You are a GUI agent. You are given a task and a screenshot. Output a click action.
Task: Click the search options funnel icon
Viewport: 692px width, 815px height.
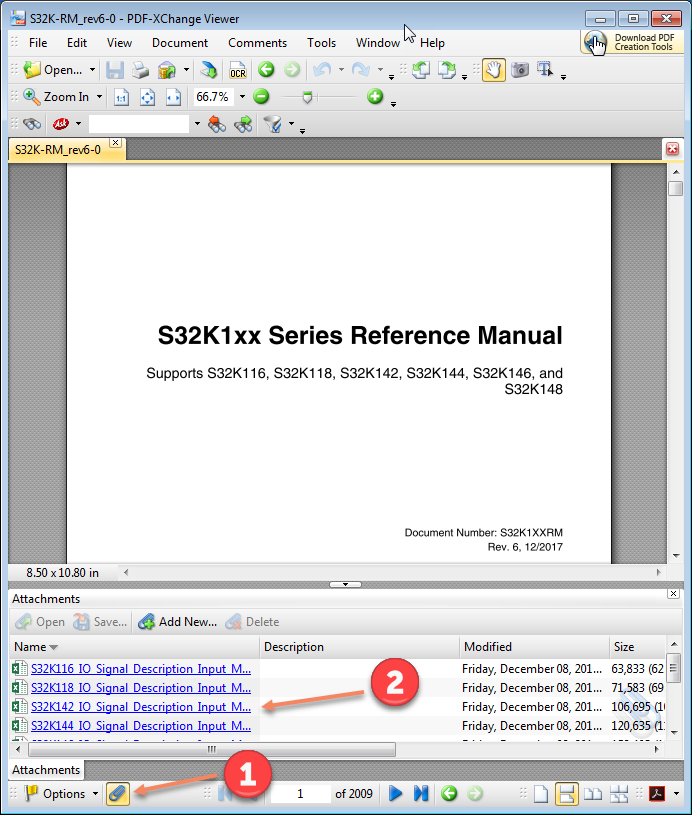[272, 124]
